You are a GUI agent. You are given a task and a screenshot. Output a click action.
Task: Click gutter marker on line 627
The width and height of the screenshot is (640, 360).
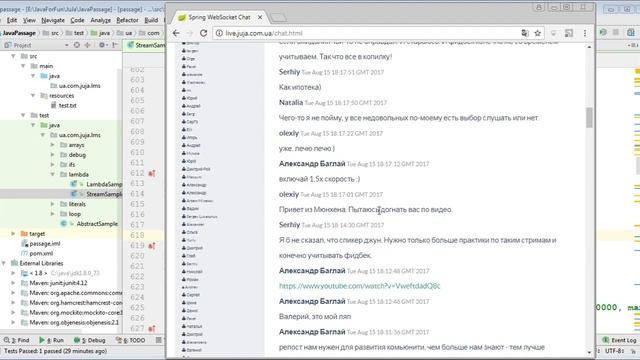(x=151, y=329)
